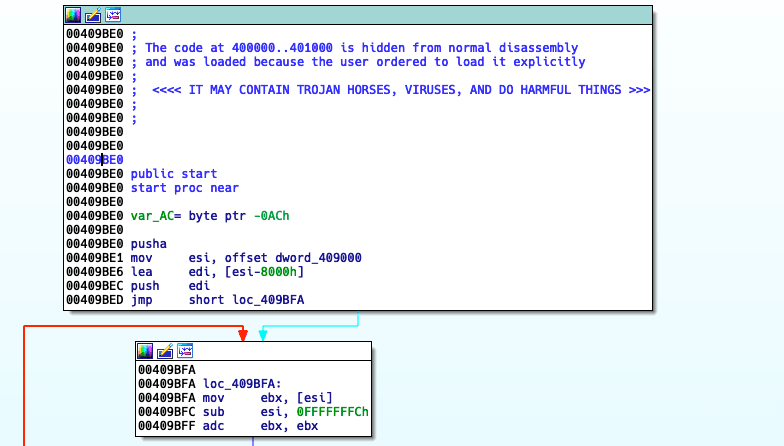Click the 00409BFC address
The height and width of the screenshot is (446, 784).
(x=166, y=412)
